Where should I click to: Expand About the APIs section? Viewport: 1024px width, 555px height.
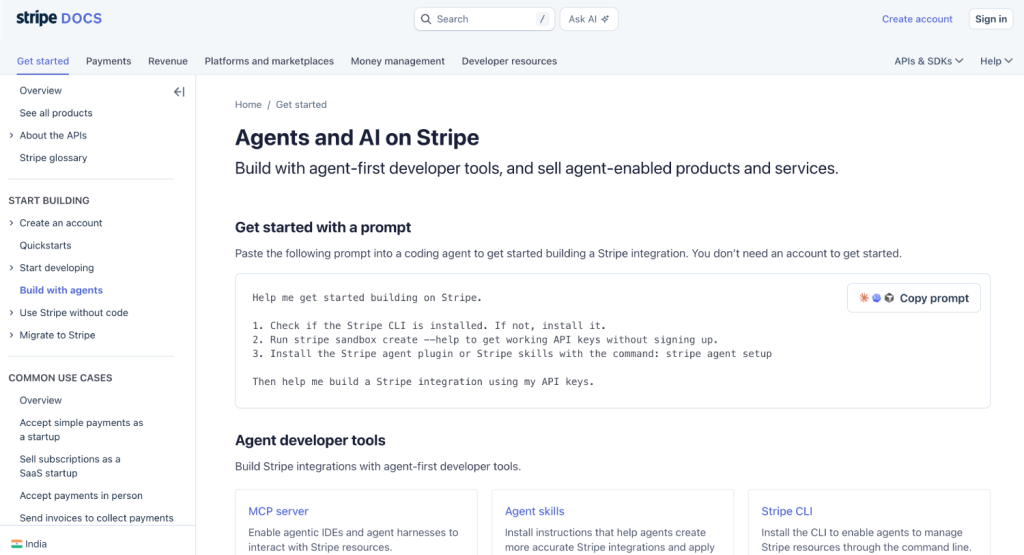tap(11, 135)
